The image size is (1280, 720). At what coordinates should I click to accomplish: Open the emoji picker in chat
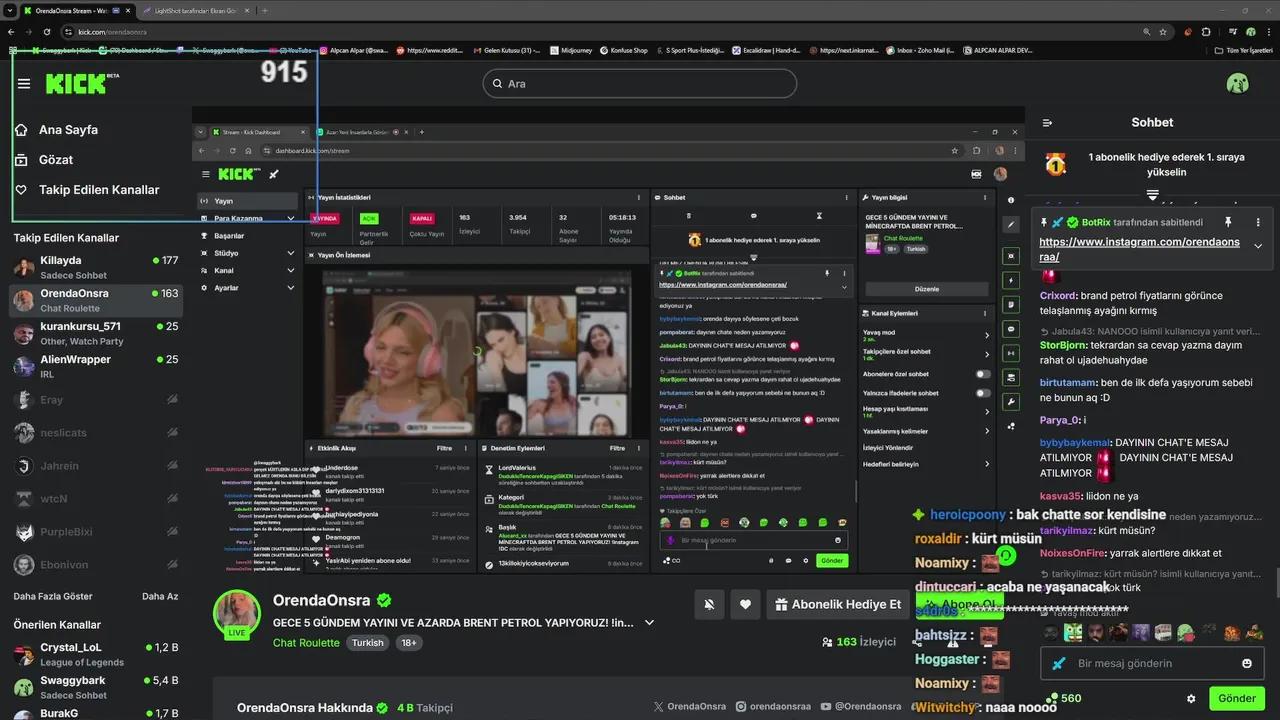point(1246,663)
